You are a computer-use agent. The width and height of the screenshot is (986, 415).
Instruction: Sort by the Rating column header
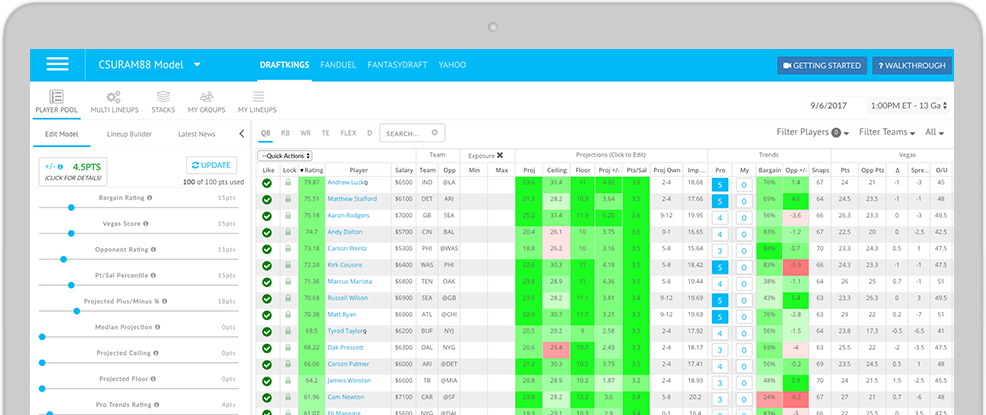click(x=311, y=170)
